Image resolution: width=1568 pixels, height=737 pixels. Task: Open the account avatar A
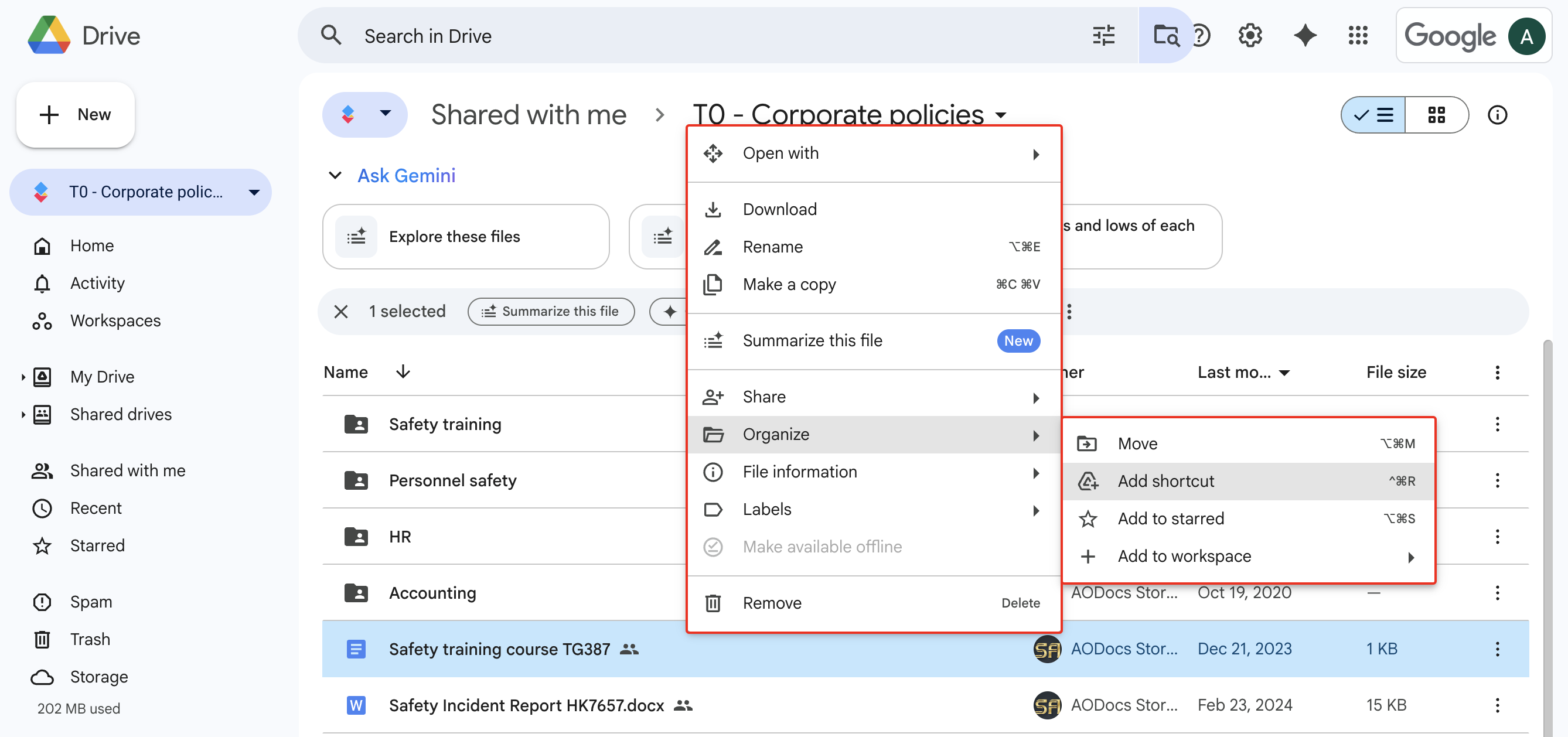click(1526, 36)
